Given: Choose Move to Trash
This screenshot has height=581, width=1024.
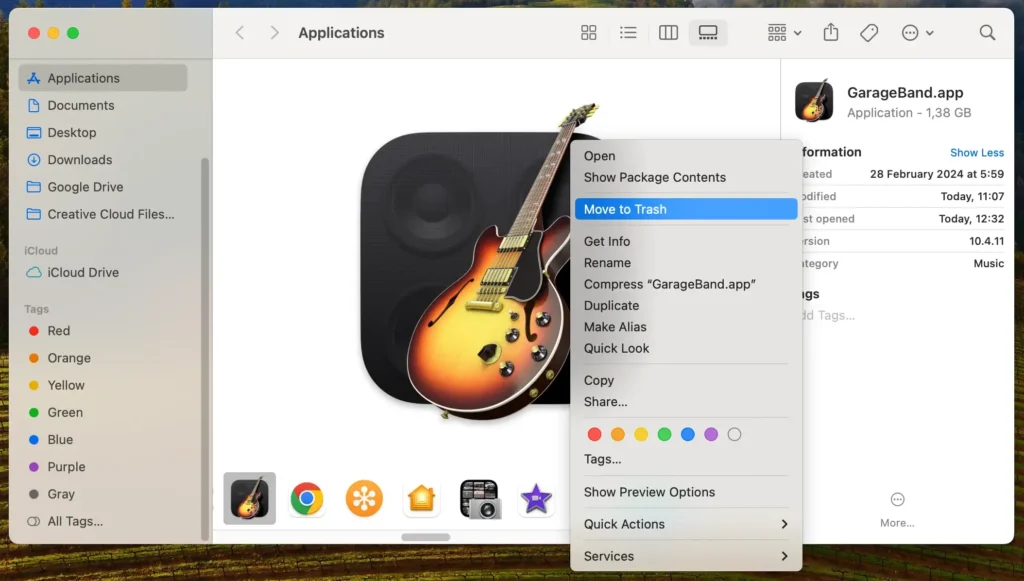Looking at the screenshot, I should 686,209.
